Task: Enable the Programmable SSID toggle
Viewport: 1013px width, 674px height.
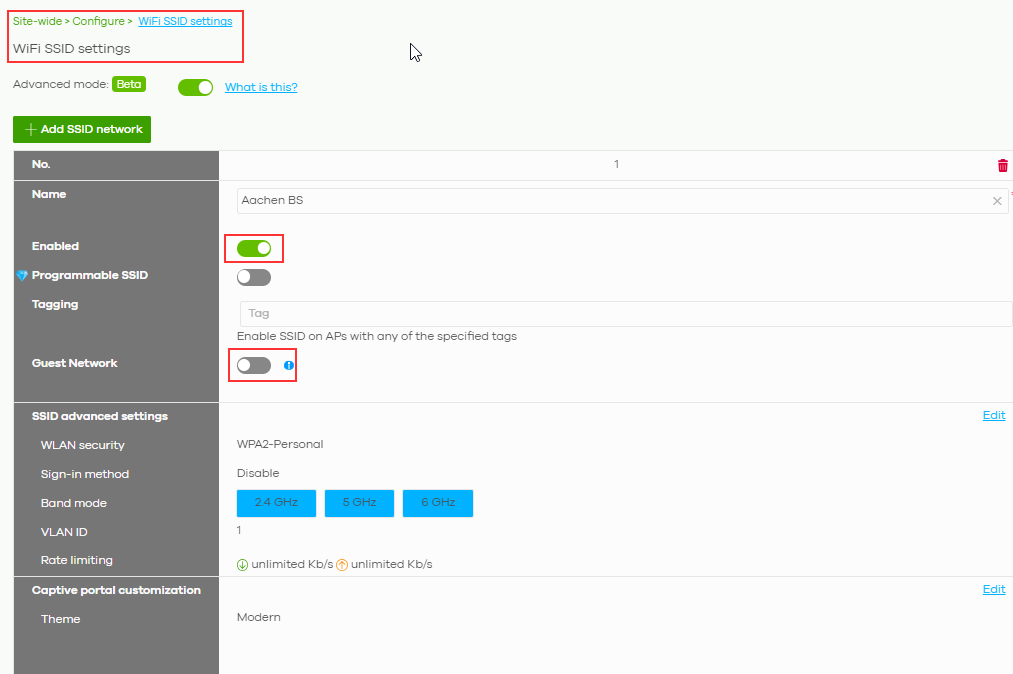Action: click(x=254, y=277)
